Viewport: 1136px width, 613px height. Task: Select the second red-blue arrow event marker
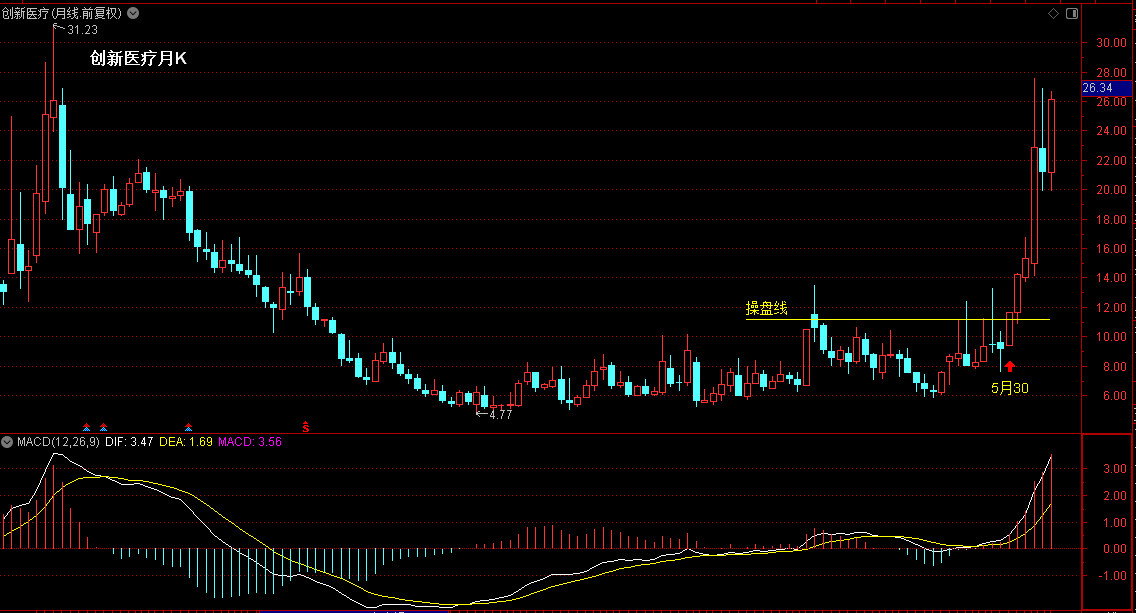pyautogui.click(x=104, y=428)
